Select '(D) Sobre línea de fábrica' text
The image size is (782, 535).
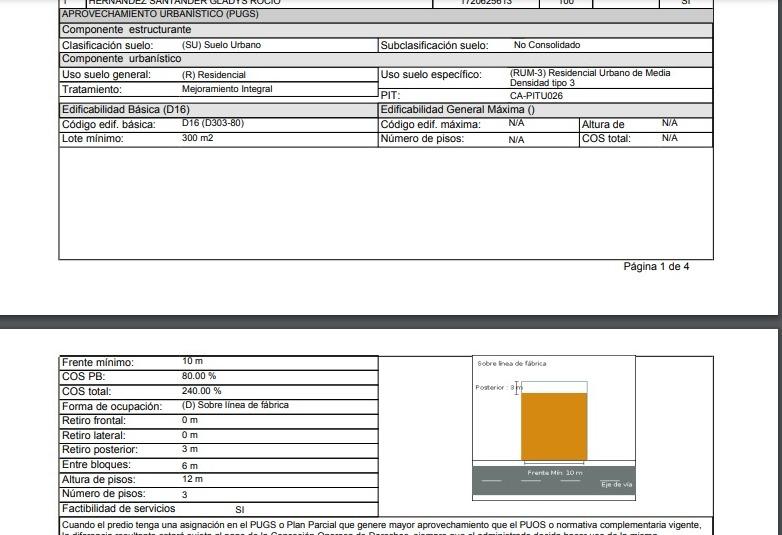[x=235, y=405]
